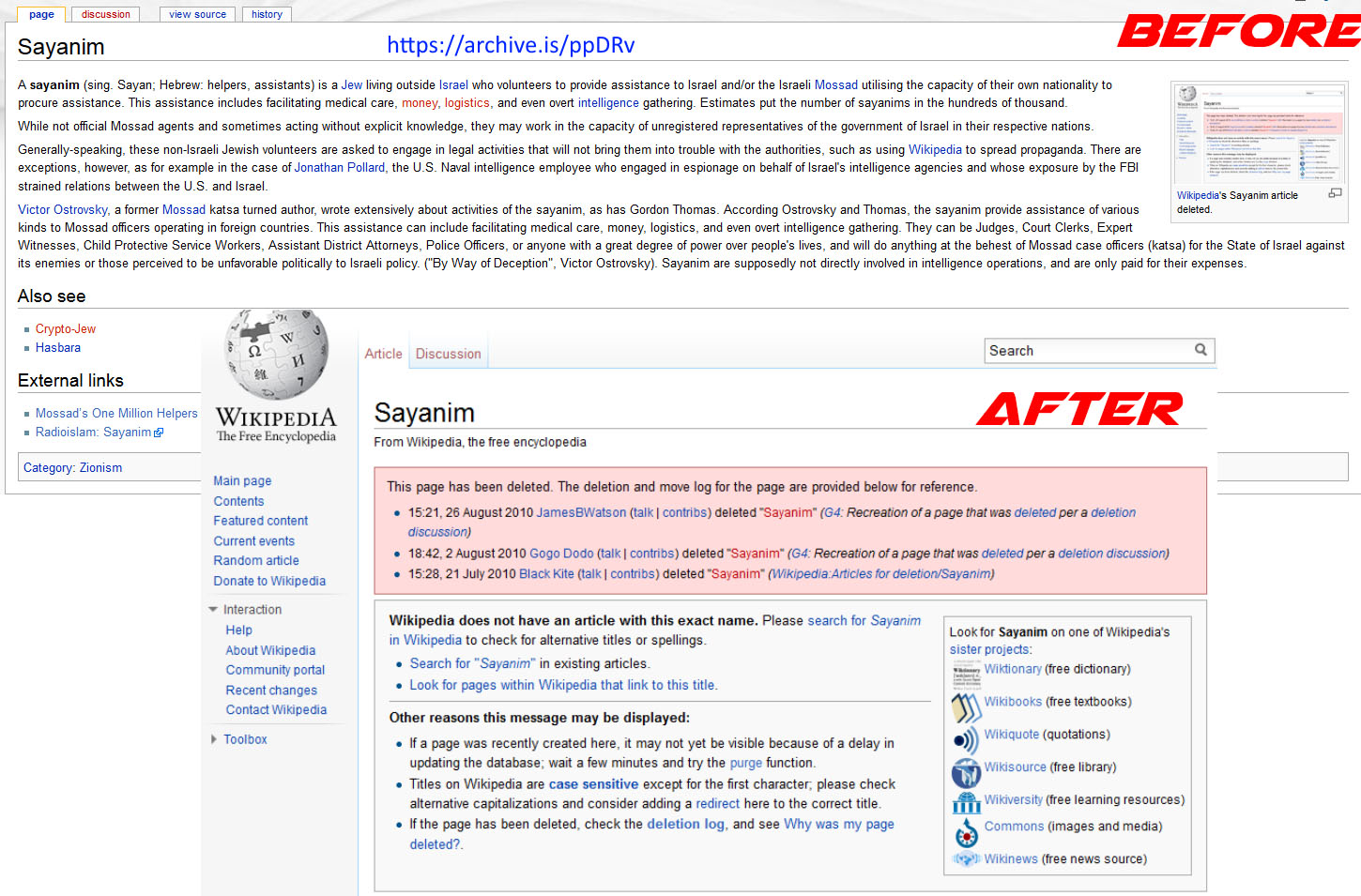This screenshot has width=1361, height=896.
Task: Click the search magnifying glass icon
Action: pos(1200,350)
